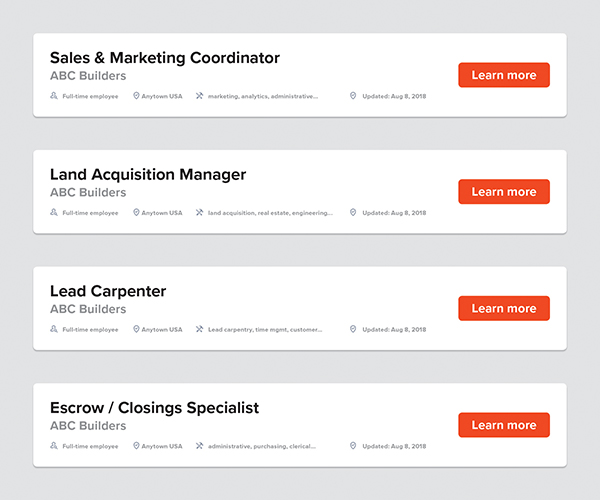The image size is (600, 500).
Task: Click Learn more for Land Acquisition Manager
Action: click(504, 192)
